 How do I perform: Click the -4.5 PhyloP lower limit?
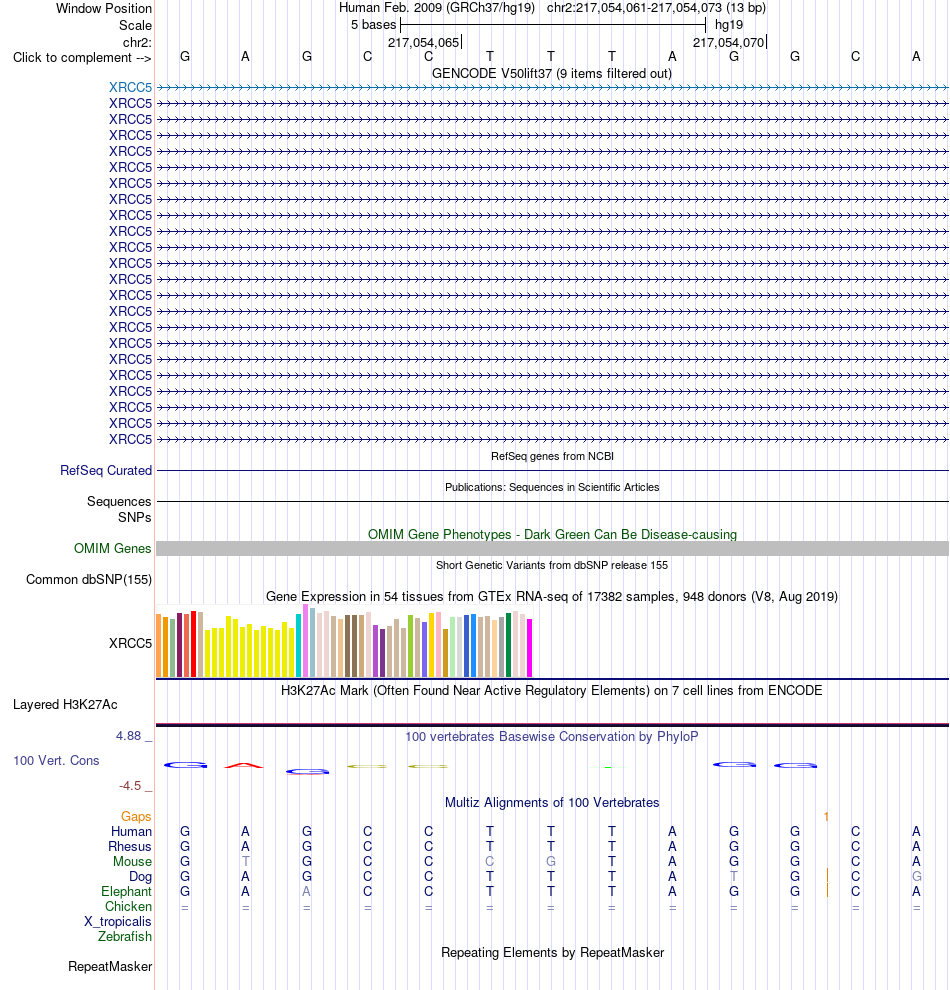pyautogui.click(x=130, y=785)
